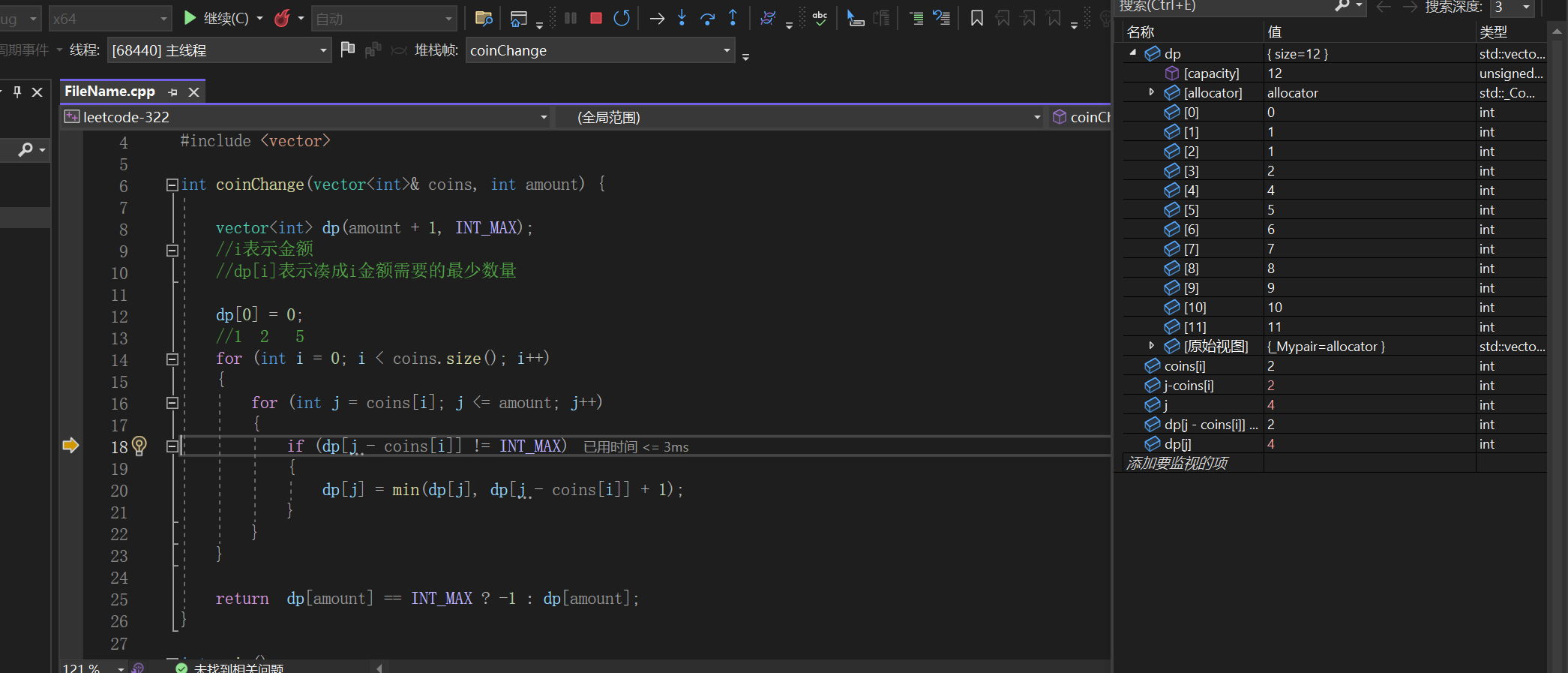Click the Hot Reload flame icon
1568x673 pixels.
282,18
